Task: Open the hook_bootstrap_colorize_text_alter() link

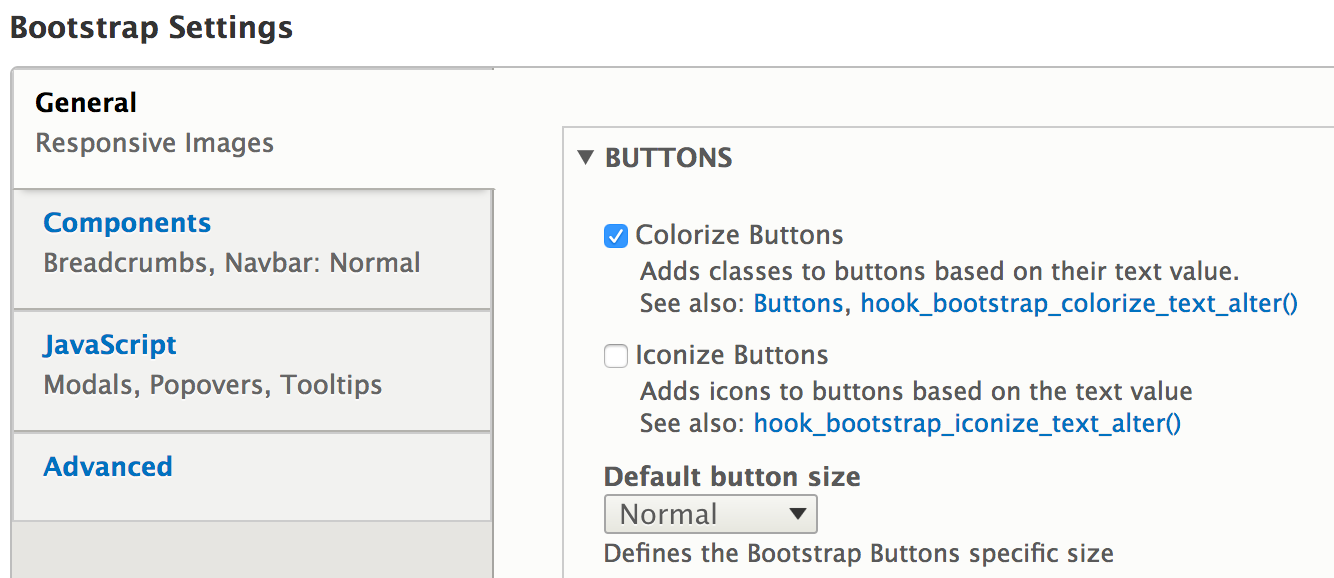Action: pyautogui.click(x=1079, y=303)
